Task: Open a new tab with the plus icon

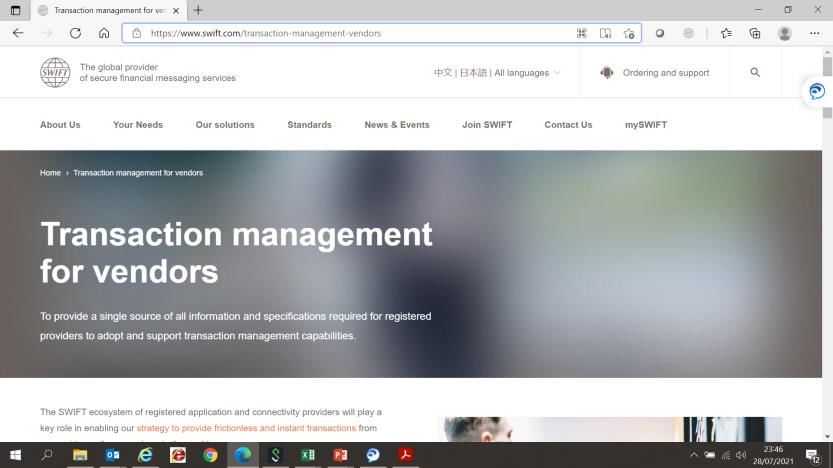Action: (198, 10)
